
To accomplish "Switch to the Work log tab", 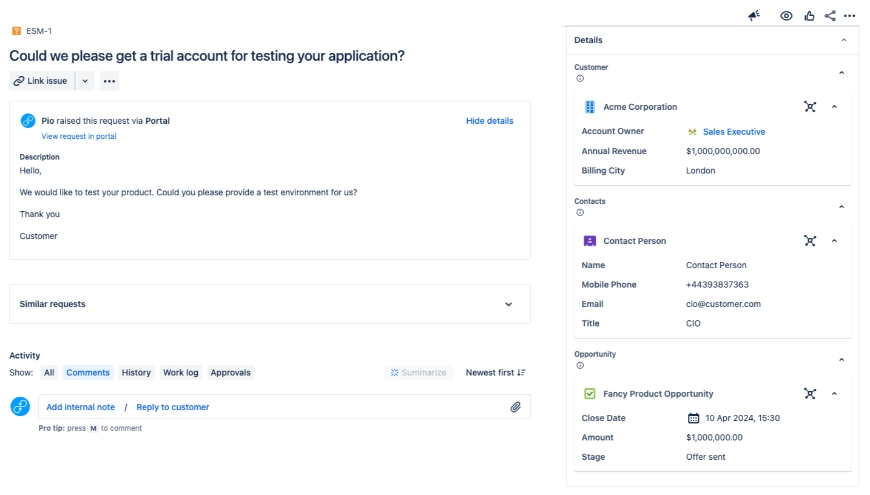I will tap(180, 372).
